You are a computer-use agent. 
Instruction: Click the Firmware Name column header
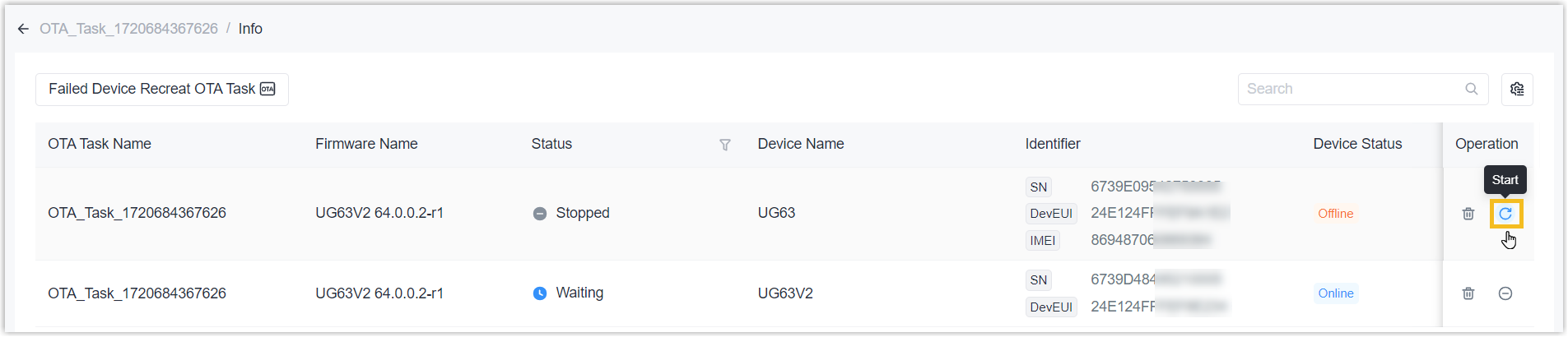[x=366, y=144]
